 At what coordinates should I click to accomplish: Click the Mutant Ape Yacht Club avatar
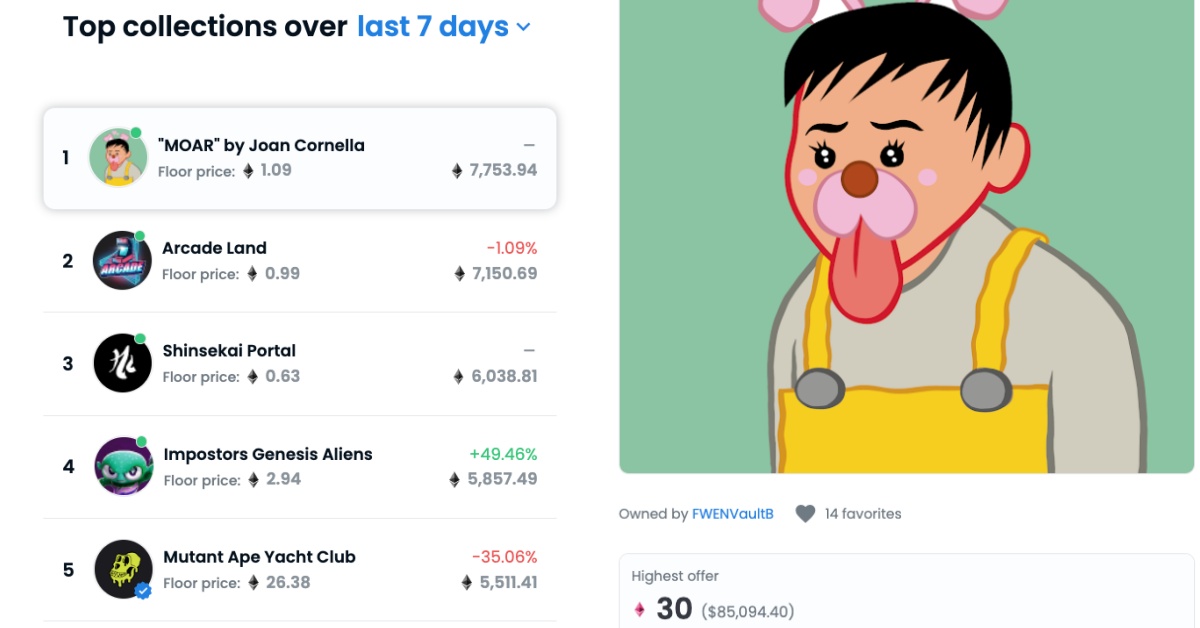[x=123, y=569]
